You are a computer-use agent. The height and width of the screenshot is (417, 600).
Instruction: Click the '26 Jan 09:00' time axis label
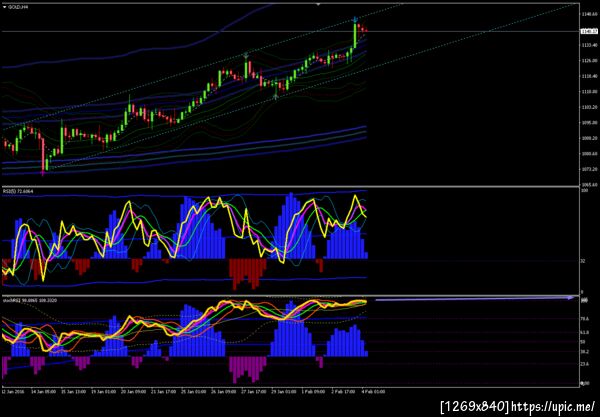click(224, 392)
